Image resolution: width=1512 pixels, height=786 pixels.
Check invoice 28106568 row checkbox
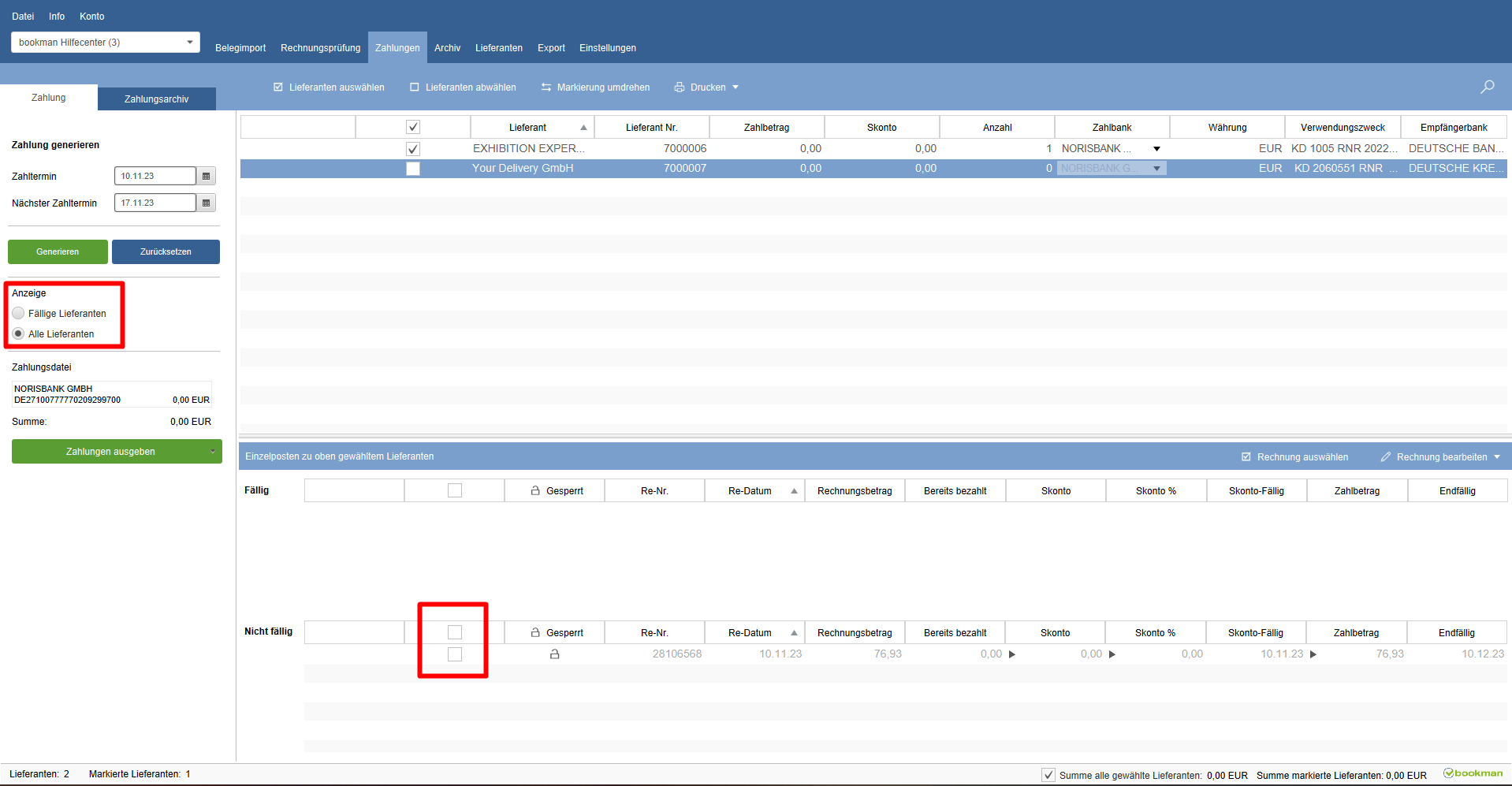coord(455,654)
